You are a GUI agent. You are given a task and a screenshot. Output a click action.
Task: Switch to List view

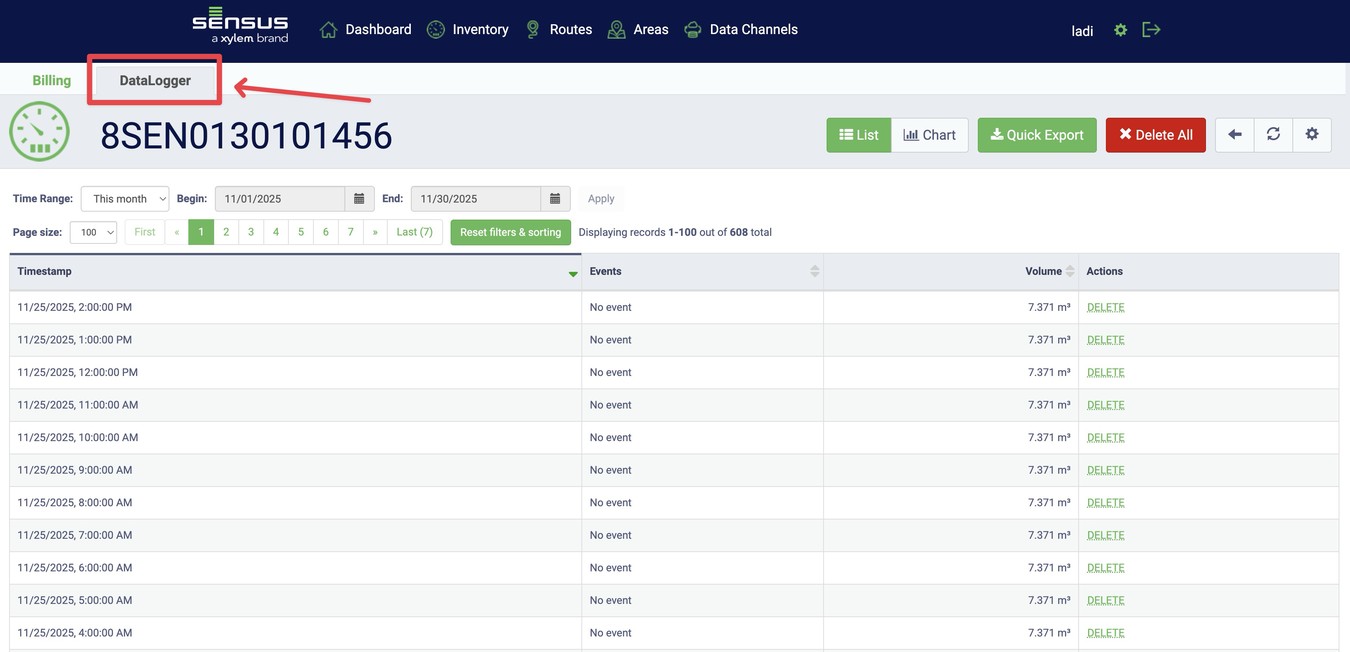click(x=858, y=135)
